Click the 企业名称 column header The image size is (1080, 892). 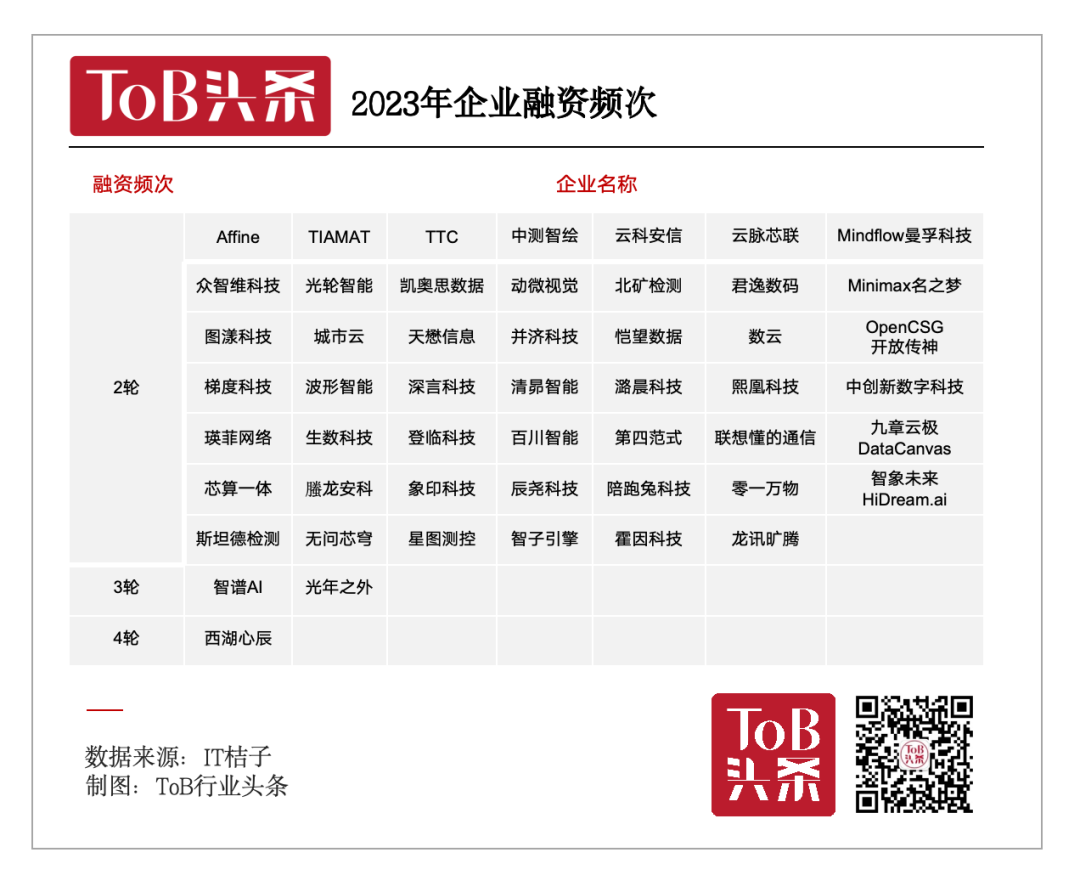(x=596, y=184)
